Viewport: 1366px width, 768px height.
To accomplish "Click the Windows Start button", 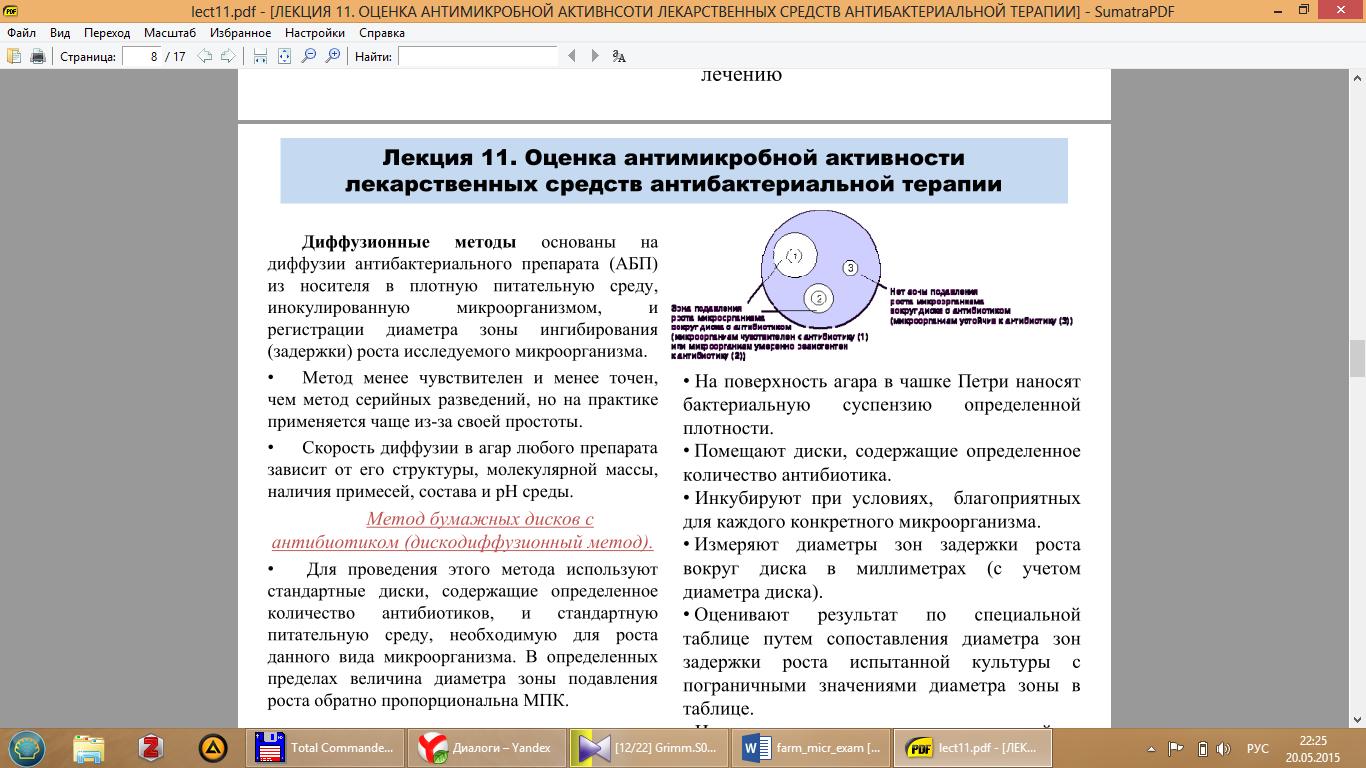I will point(26,747).
